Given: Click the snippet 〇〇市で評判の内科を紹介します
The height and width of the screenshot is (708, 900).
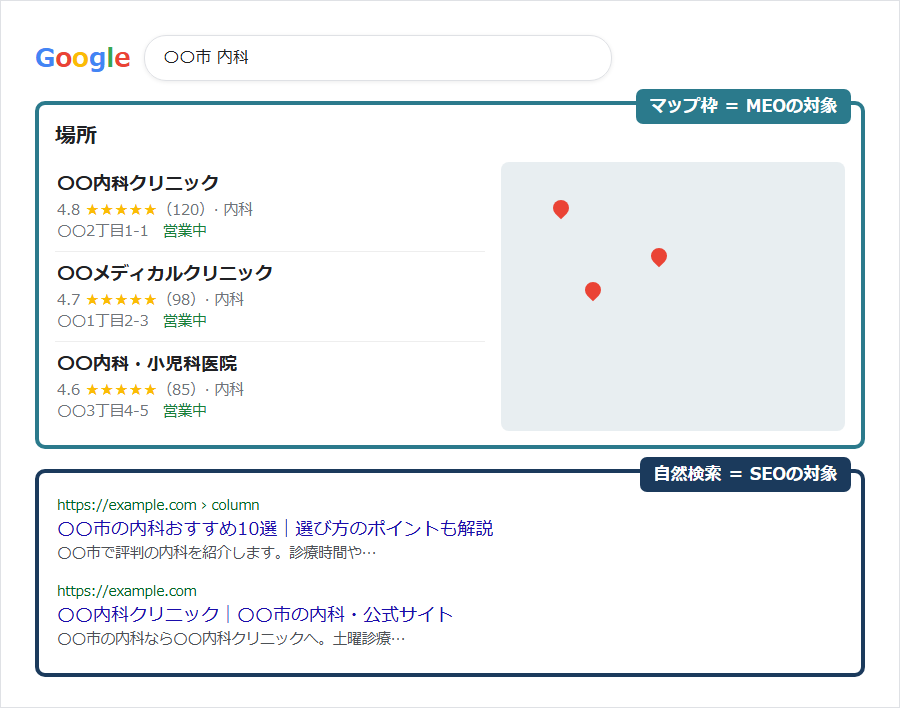Looking at the screenshot, I should tap(217, 553).
